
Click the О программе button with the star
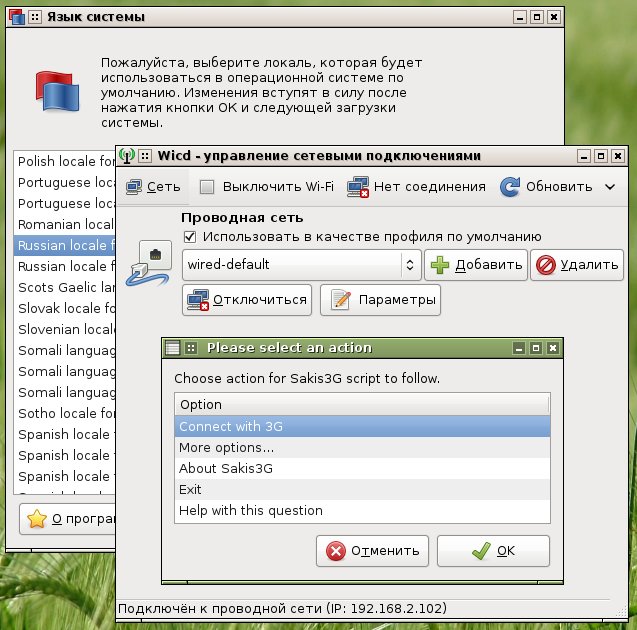68,519
